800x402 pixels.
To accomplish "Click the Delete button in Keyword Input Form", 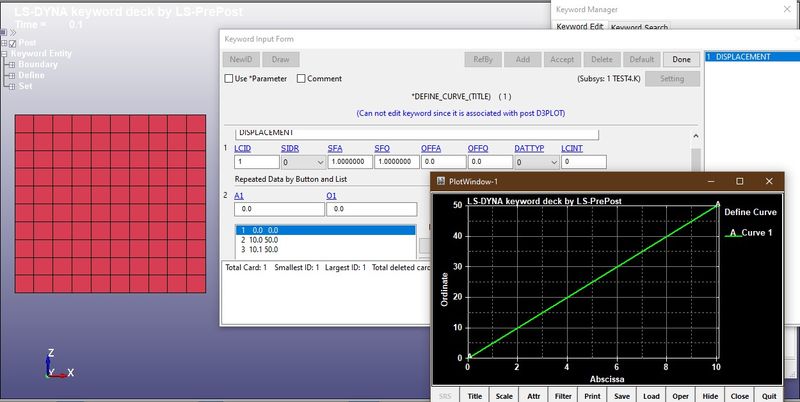I will point(602,59).
